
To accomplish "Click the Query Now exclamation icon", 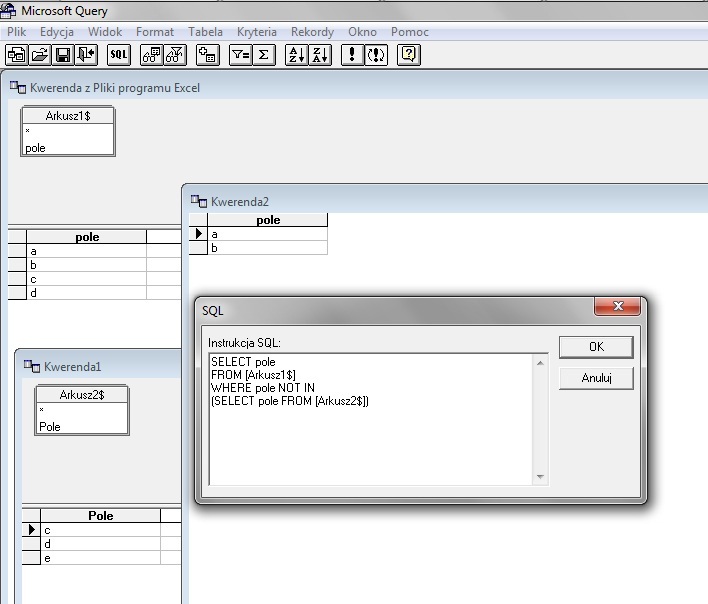I will coord(353,55).
